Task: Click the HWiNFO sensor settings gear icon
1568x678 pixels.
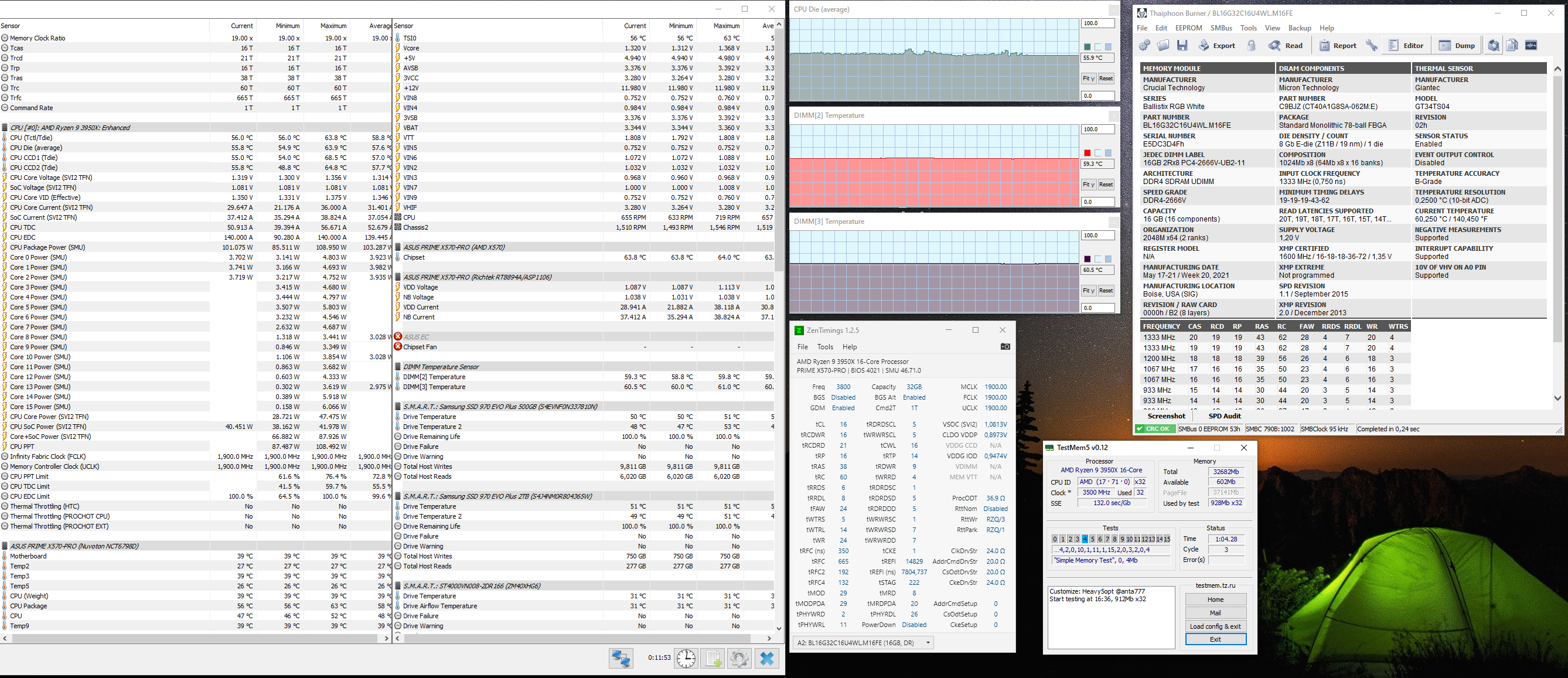Action: point(739,658)
